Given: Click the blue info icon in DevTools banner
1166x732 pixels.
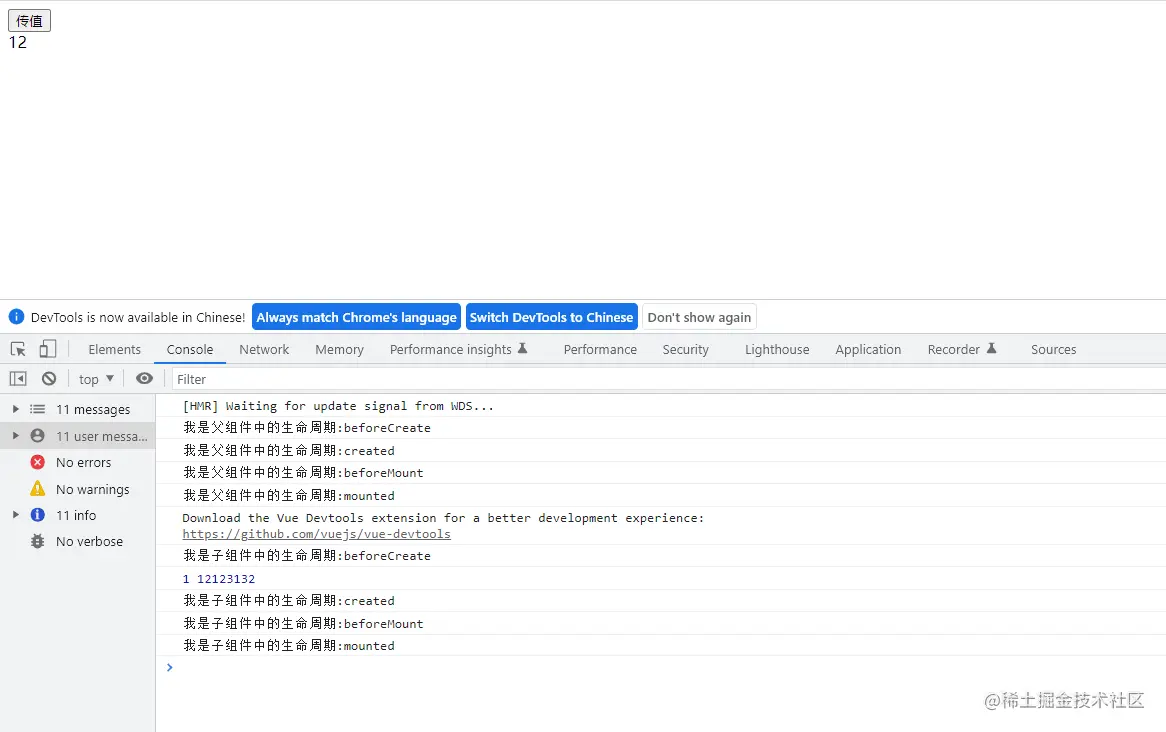Looking at the screenshot, I should (x=16, y=317).
